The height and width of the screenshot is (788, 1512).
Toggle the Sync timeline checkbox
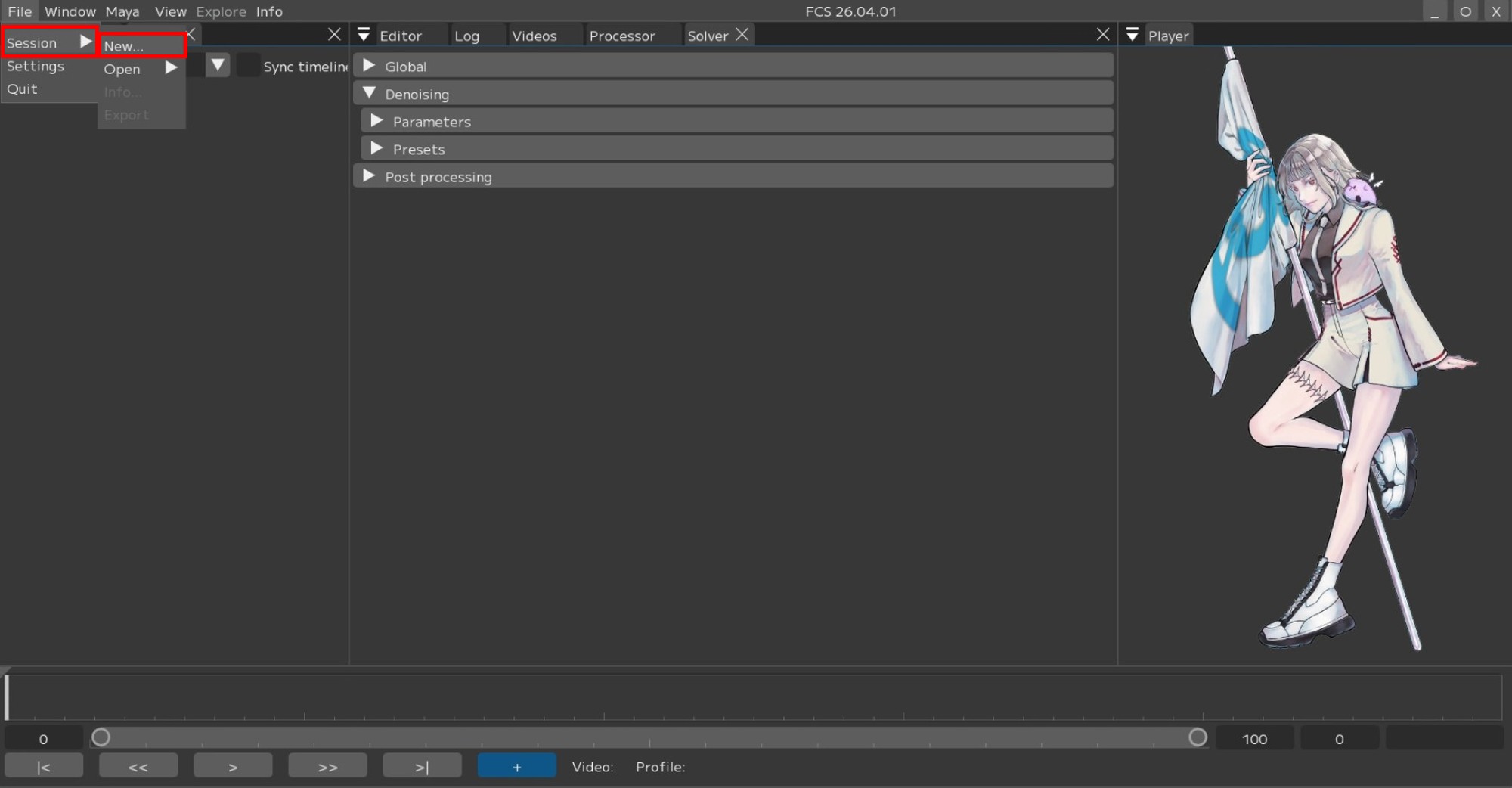click(x=248, y=66)
